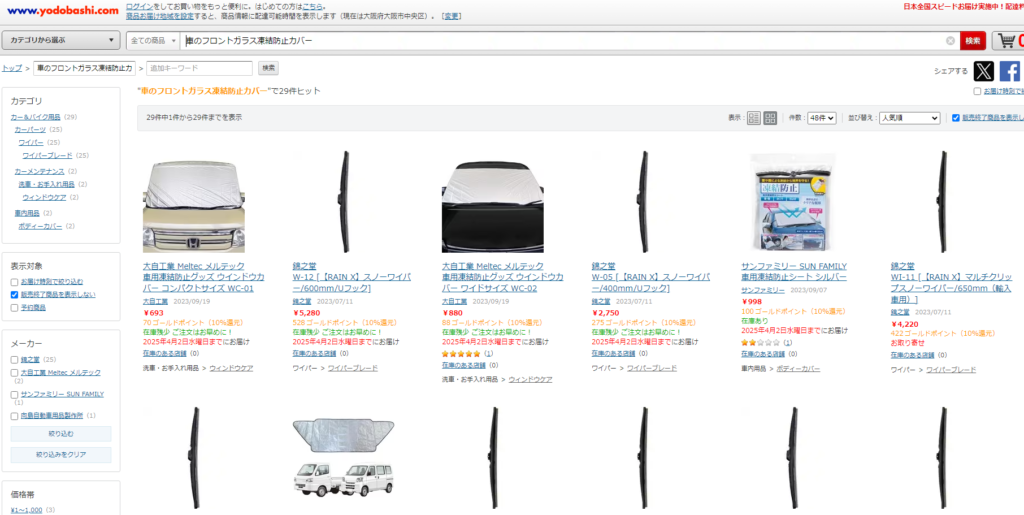The width and height of the screenshot is (1024, 515).
Task: Click 商品お届け地域を設定 link
Action: coord(160,16)
